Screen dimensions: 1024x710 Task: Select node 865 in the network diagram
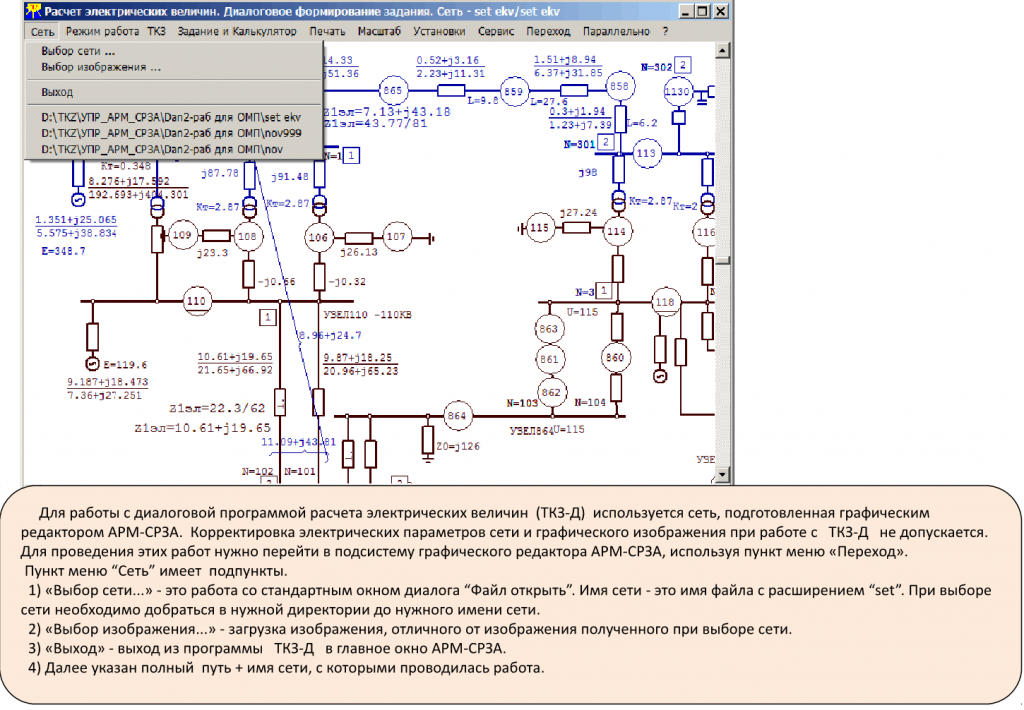[x=392, y=91]
